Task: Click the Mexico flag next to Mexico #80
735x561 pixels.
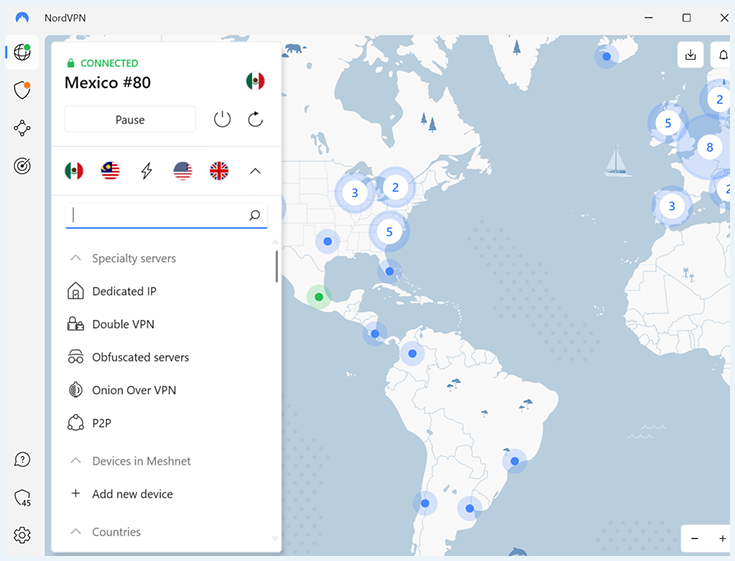Action: pos(255,81)
